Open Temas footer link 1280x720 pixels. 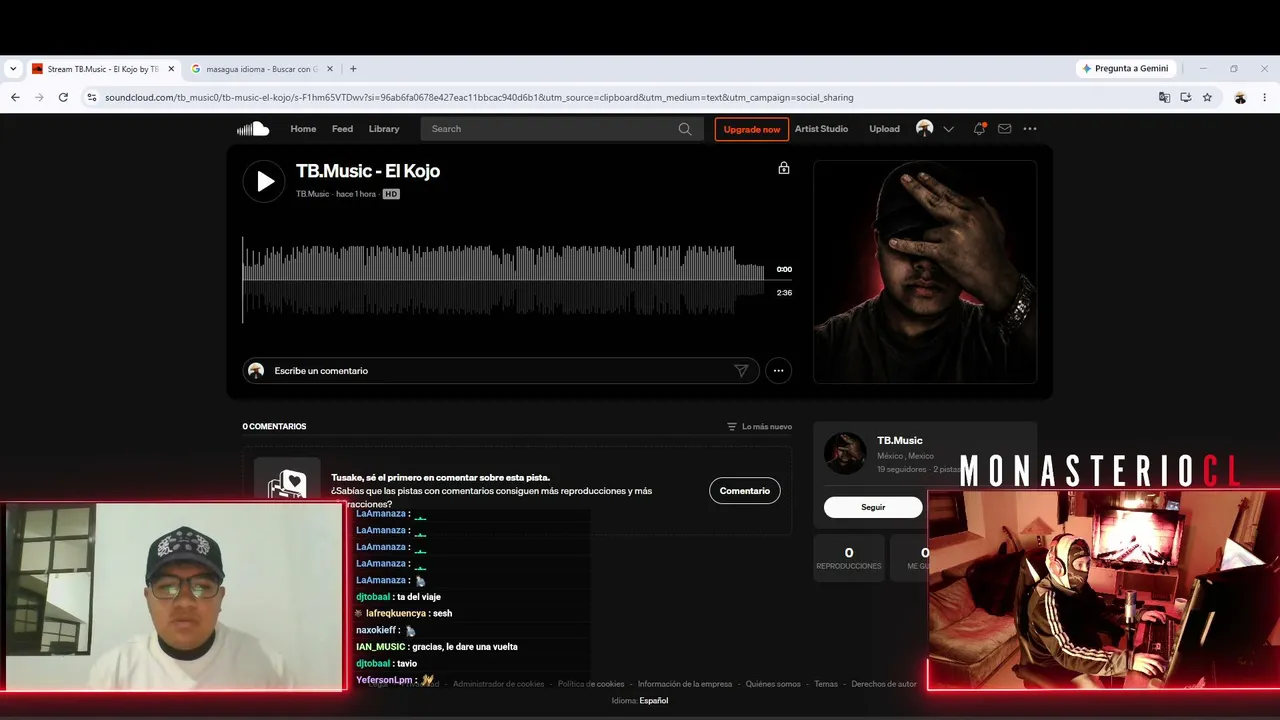(x=826, y=685)
